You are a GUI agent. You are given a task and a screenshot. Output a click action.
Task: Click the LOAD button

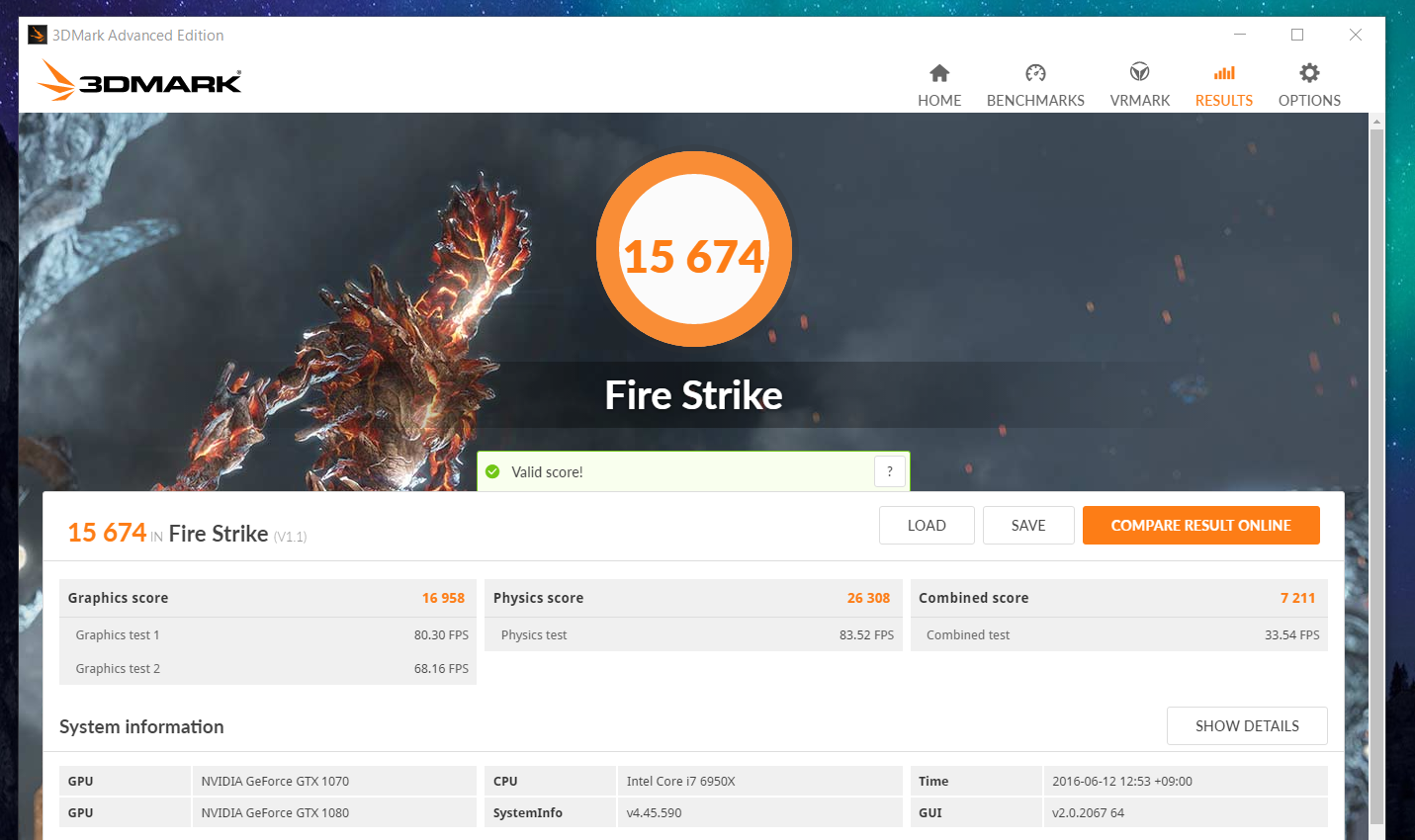927,526
